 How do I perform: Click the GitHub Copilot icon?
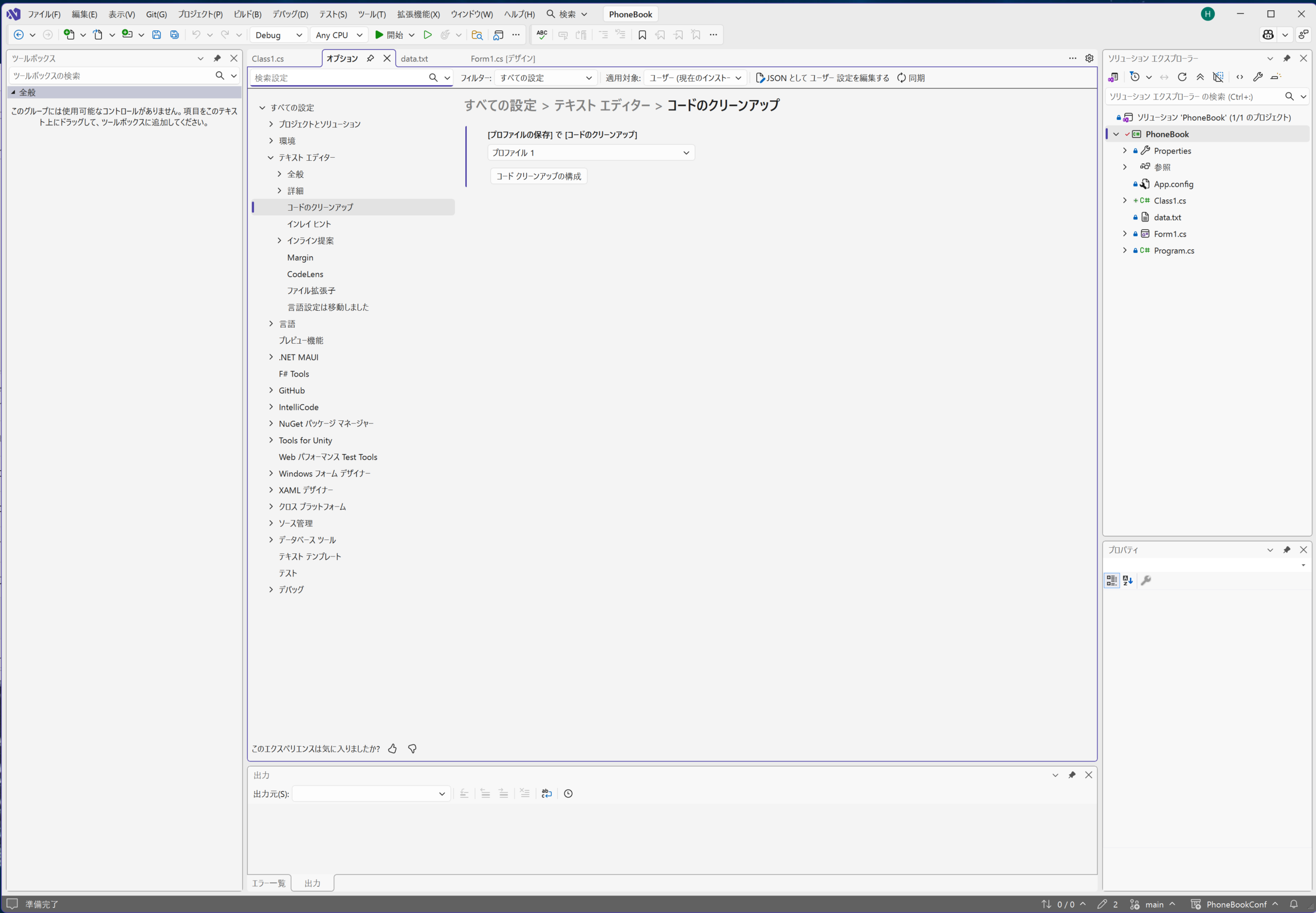(x=1268, y=35)
